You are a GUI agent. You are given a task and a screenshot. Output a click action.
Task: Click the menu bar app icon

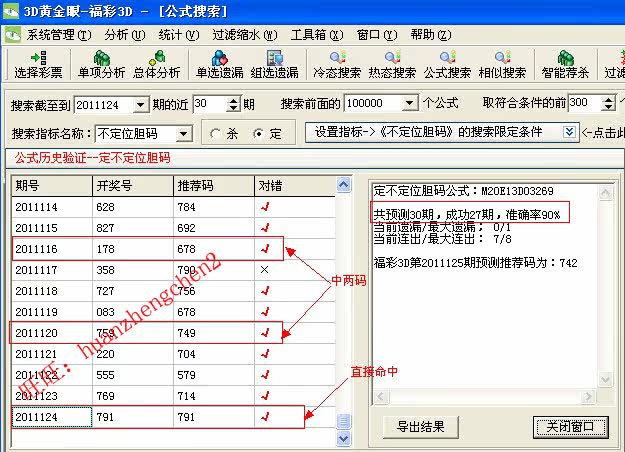point(13,35)
